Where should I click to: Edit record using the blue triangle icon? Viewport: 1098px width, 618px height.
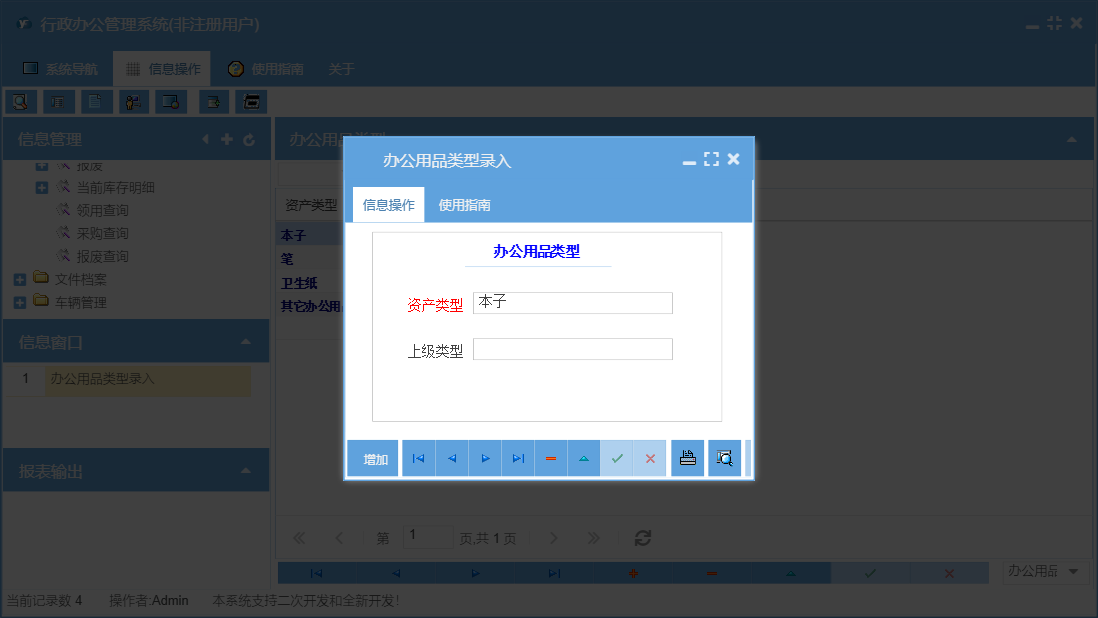pos(584,457)
